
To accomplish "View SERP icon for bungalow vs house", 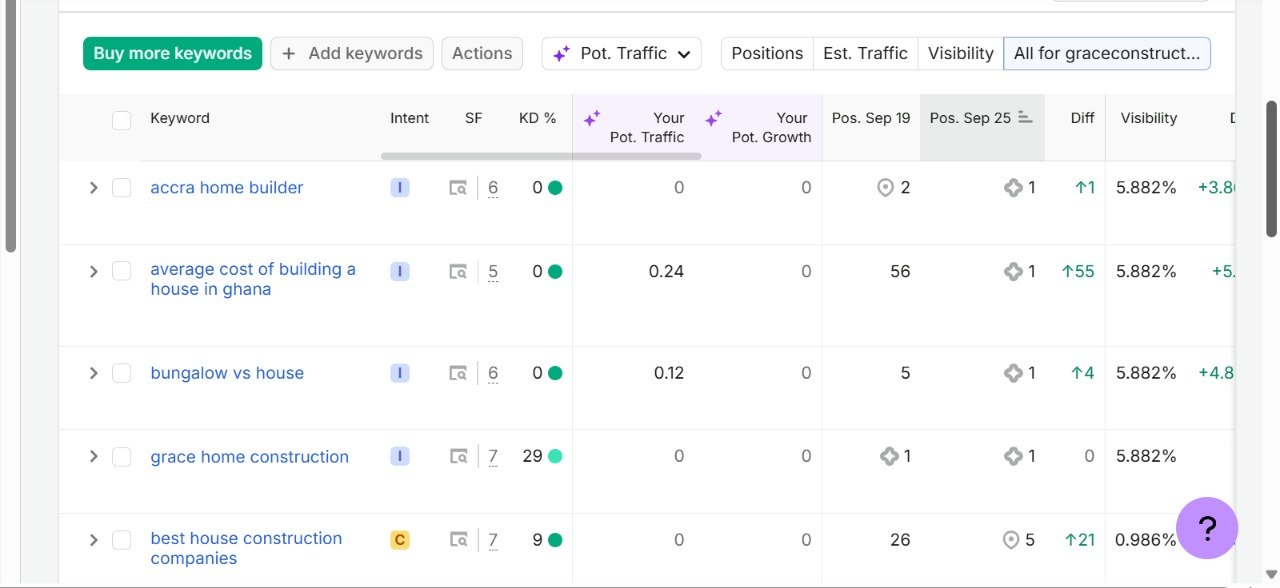I will pyautogui.click(x=458, y=373).
